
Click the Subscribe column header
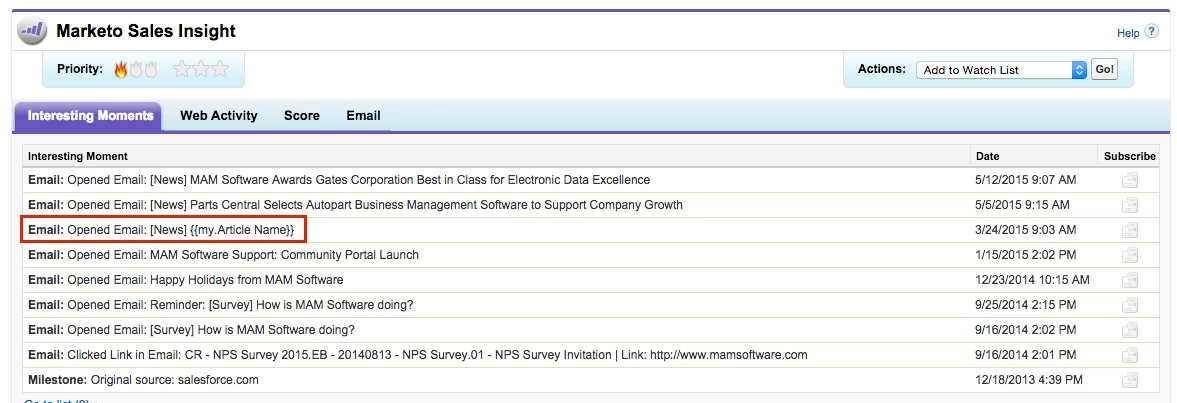click(1130, 156)
